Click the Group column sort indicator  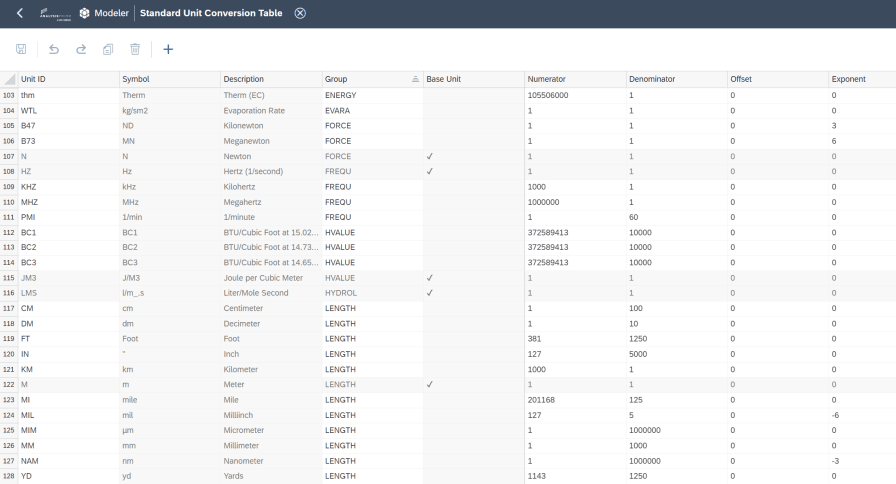415,79
